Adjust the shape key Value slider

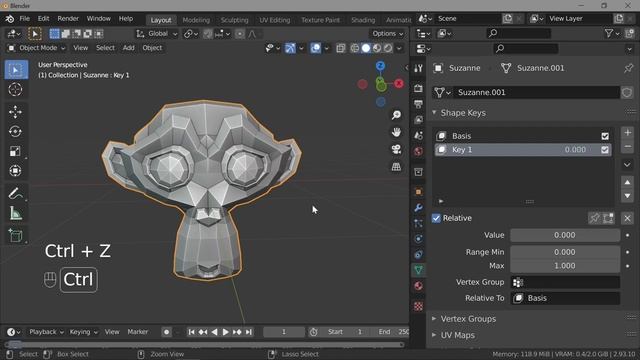(x=565, y=236)
